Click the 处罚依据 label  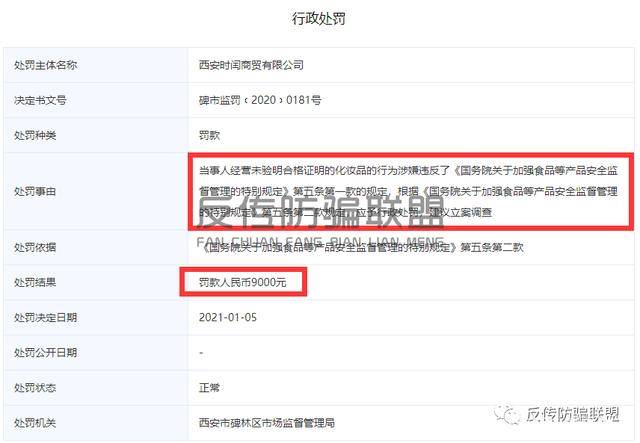[35, 247]
